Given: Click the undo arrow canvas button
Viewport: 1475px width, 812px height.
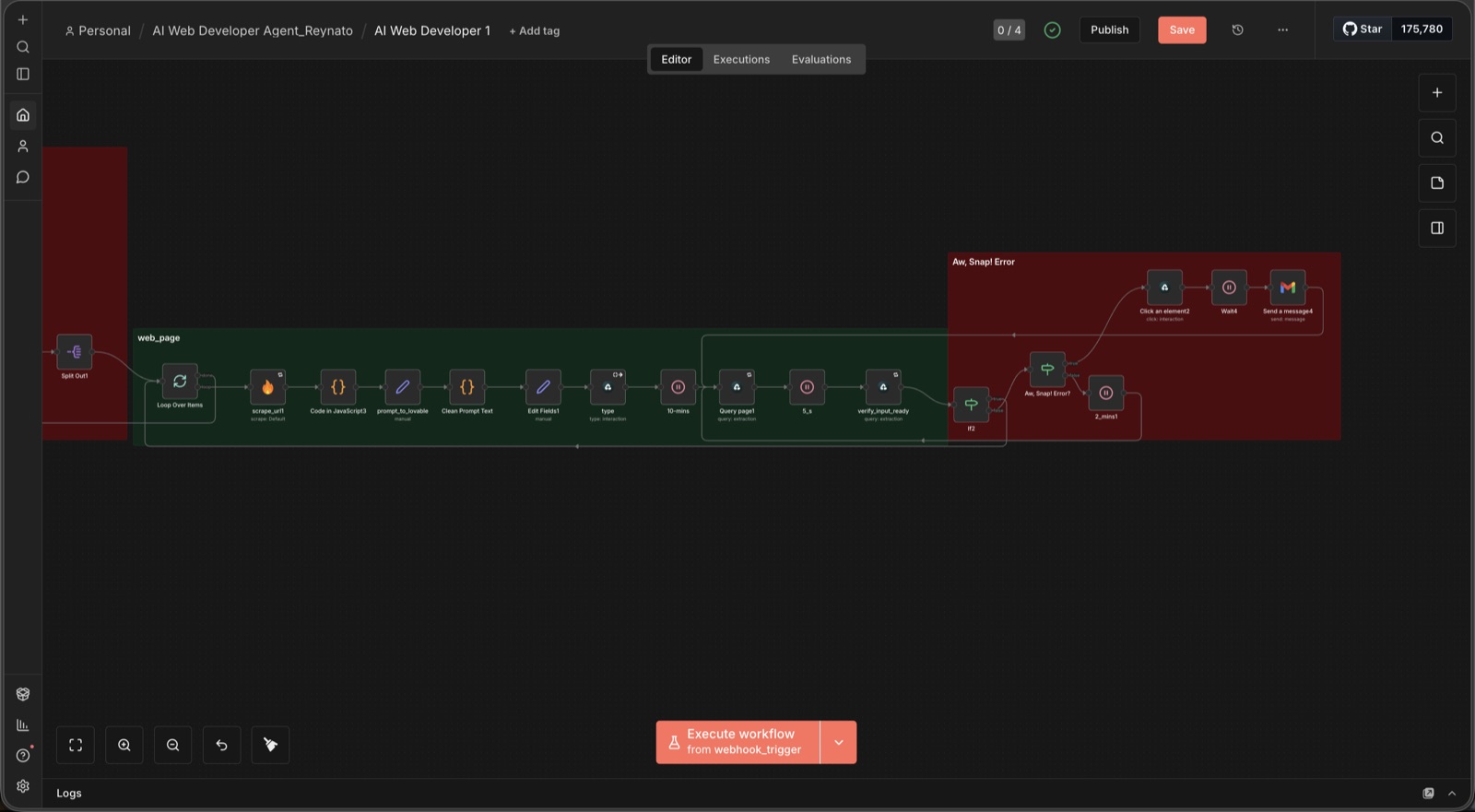Looking at the screenshot, I should (221, 745).
